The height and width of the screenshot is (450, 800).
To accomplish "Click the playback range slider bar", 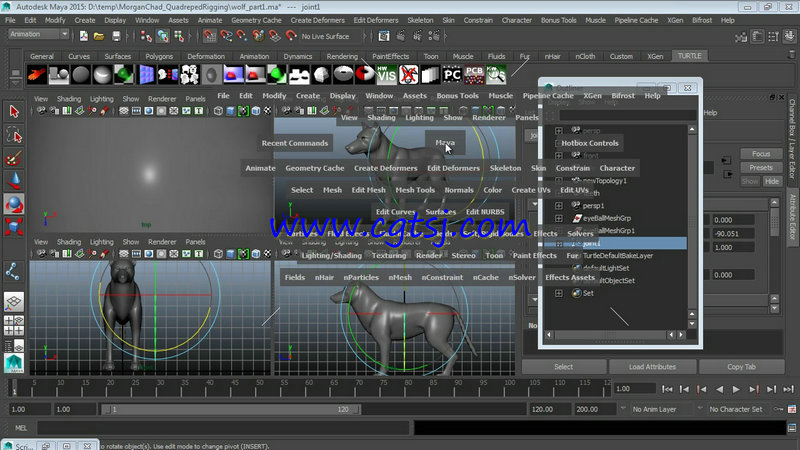I will [231, 409].
